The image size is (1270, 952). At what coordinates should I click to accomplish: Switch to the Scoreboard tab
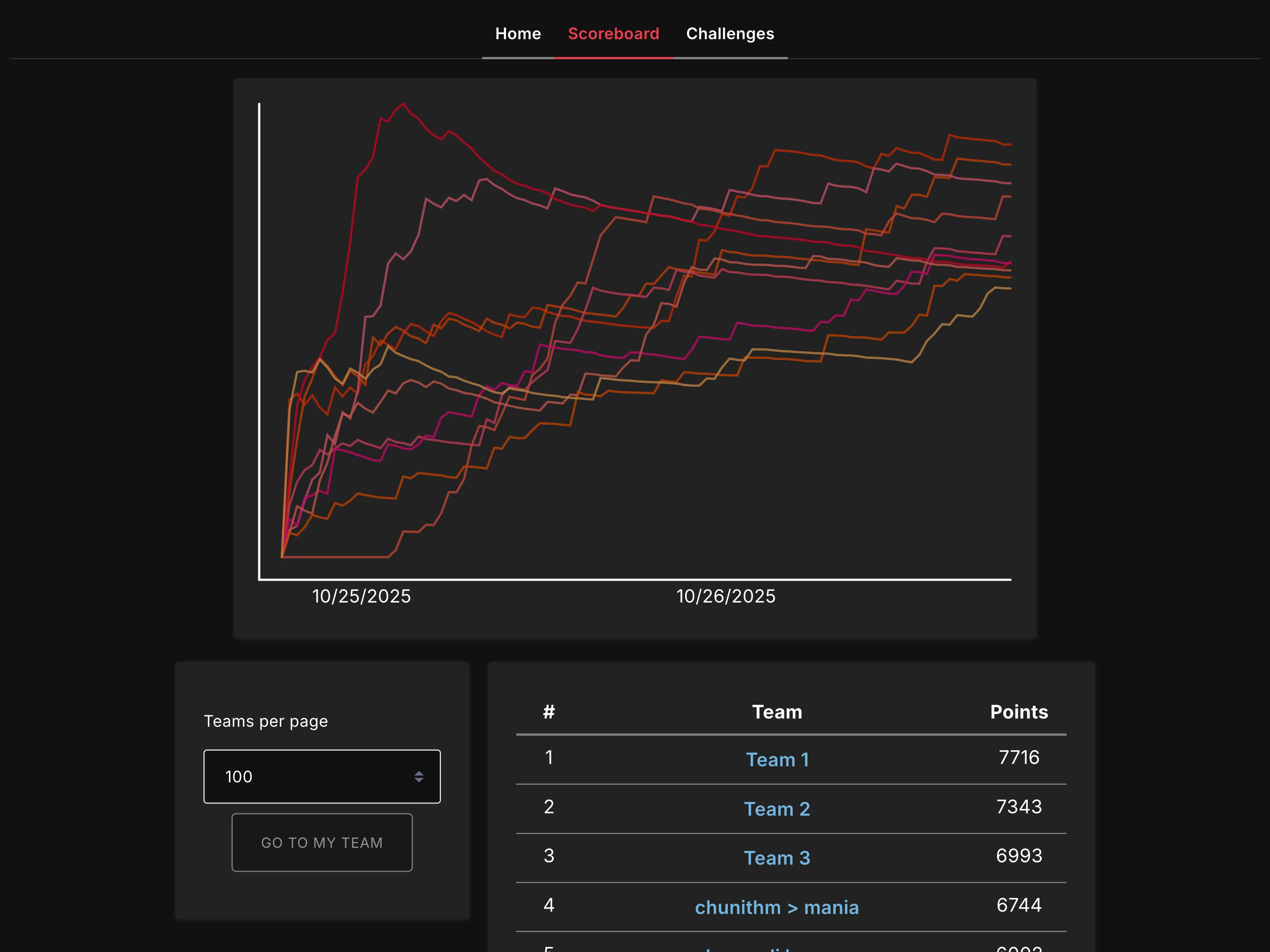point(613,34)
